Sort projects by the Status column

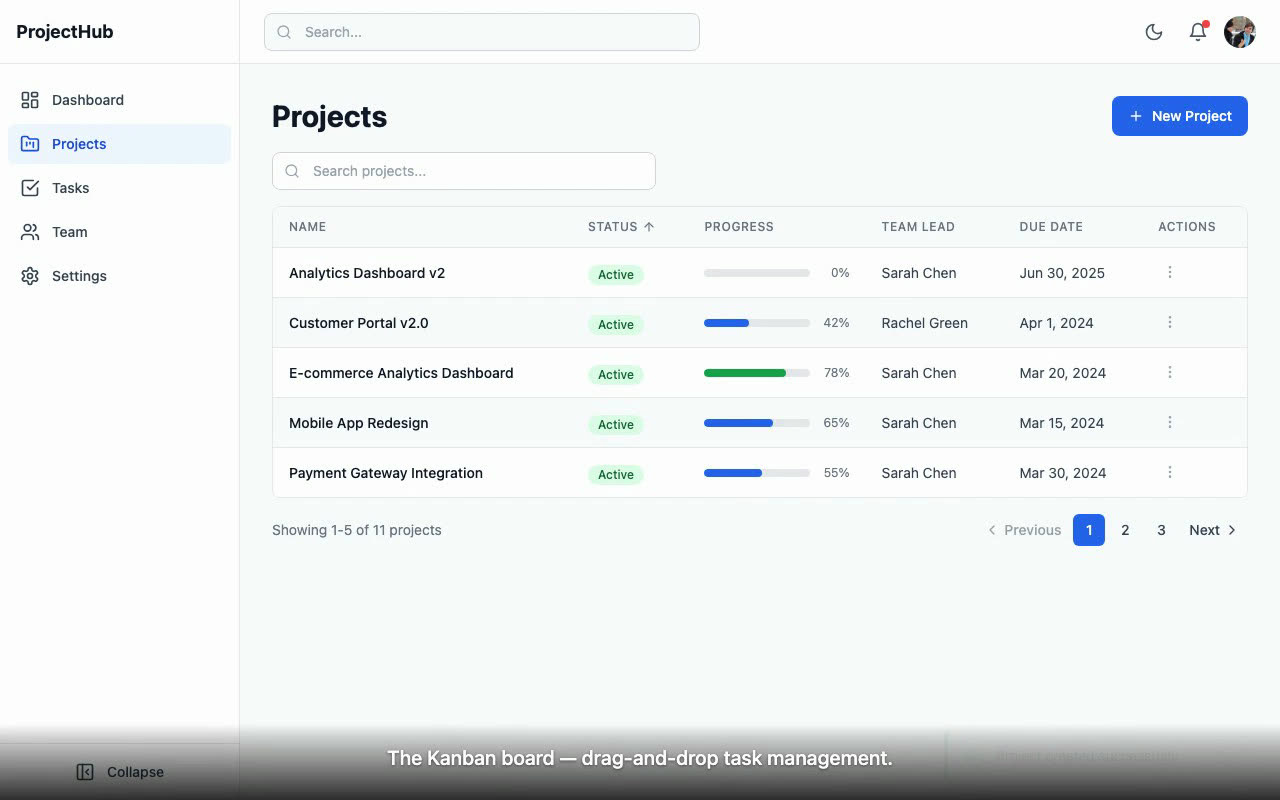coord(621,227)
